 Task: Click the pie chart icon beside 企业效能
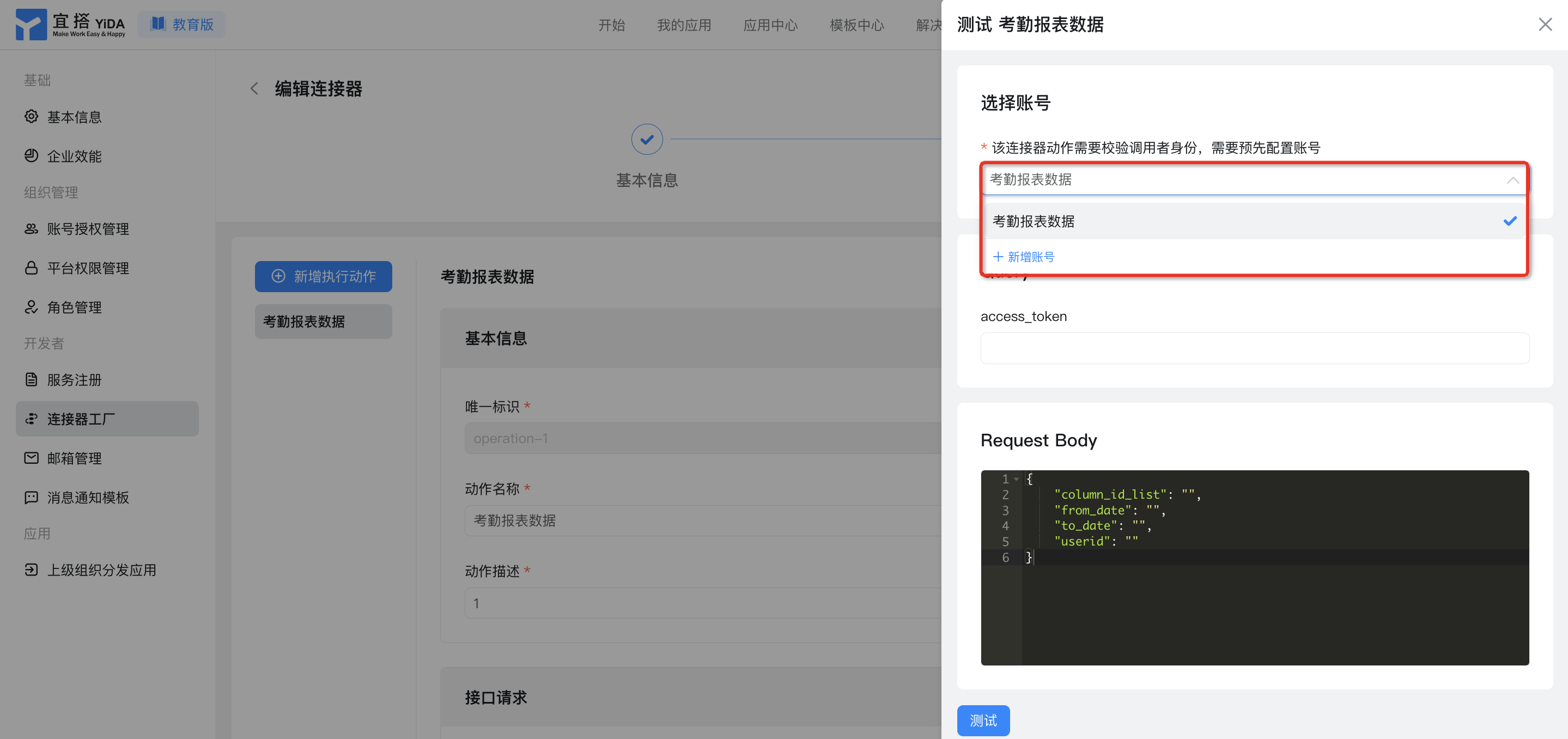click(x=31, y=155)
